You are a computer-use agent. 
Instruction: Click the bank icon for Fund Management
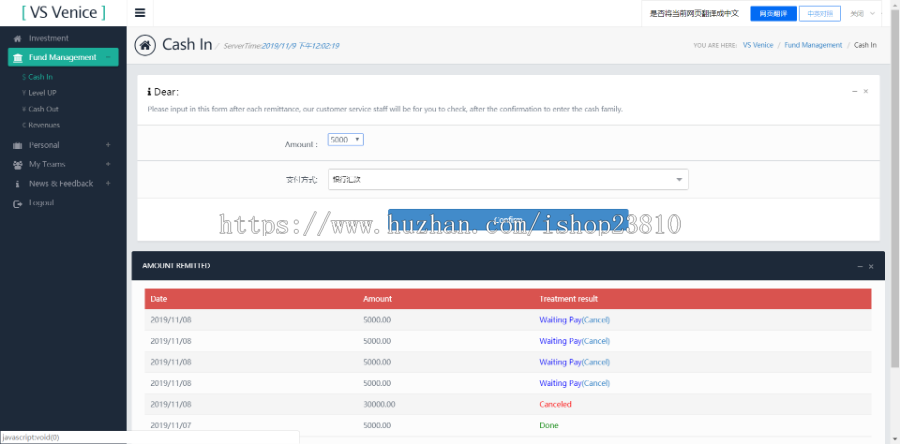click(18, 57)
